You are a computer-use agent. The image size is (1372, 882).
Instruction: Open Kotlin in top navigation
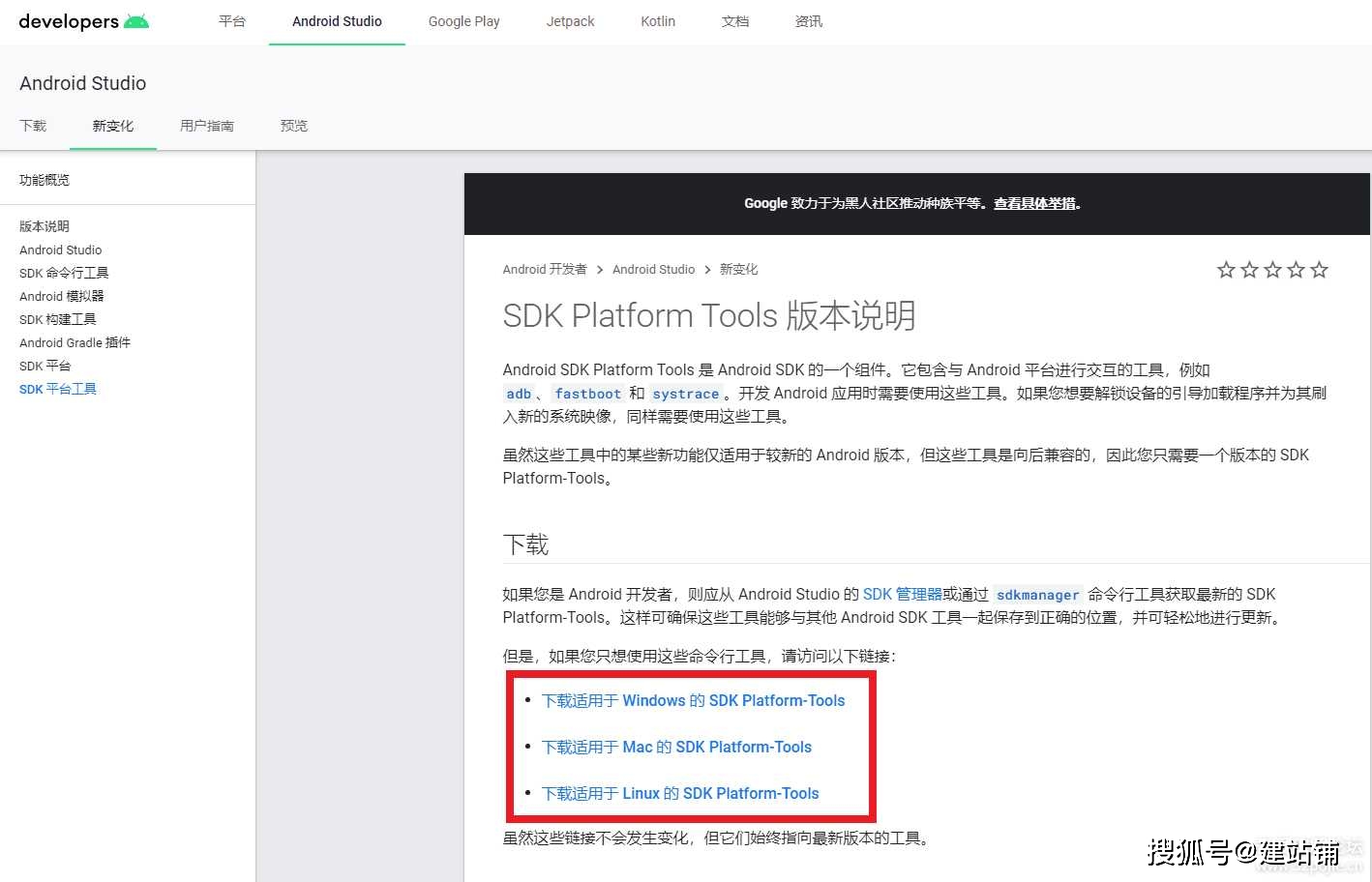tap(658, 21)
